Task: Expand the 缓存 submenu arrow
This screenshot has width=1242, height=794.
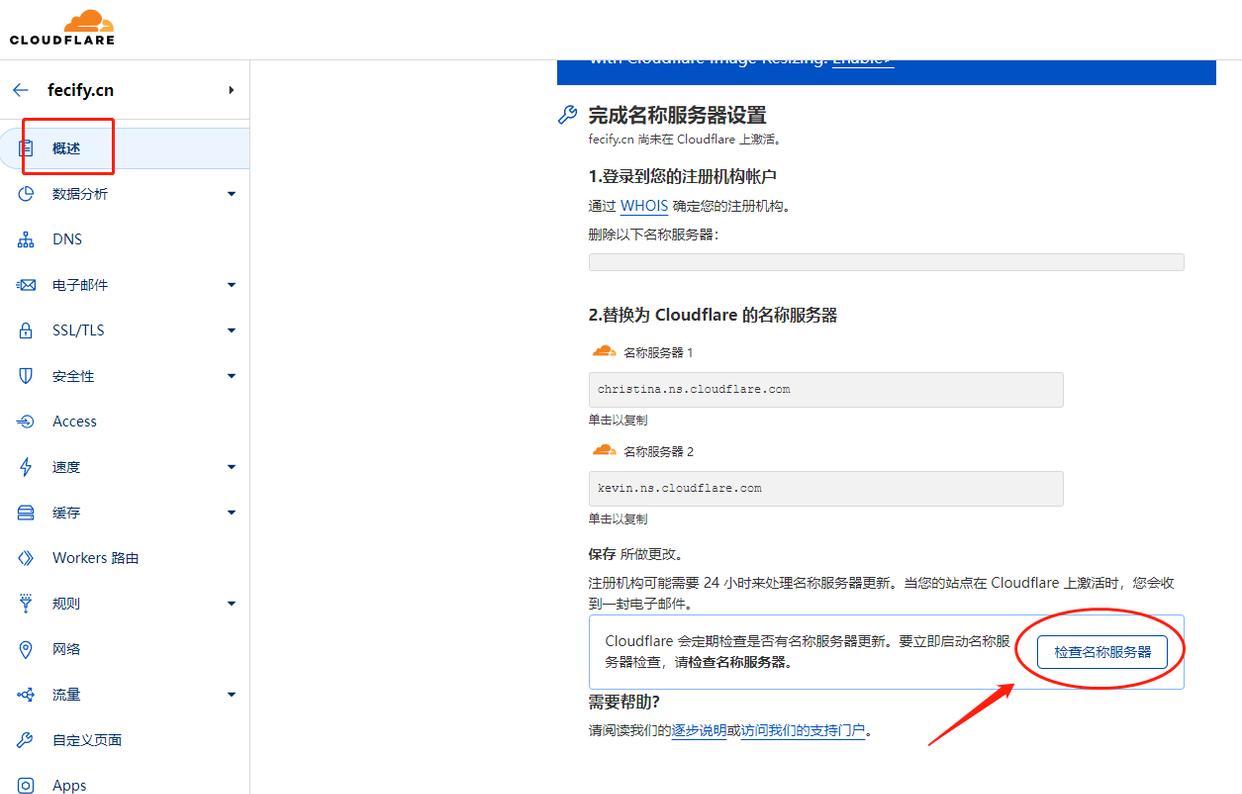Action: [231, 513]
